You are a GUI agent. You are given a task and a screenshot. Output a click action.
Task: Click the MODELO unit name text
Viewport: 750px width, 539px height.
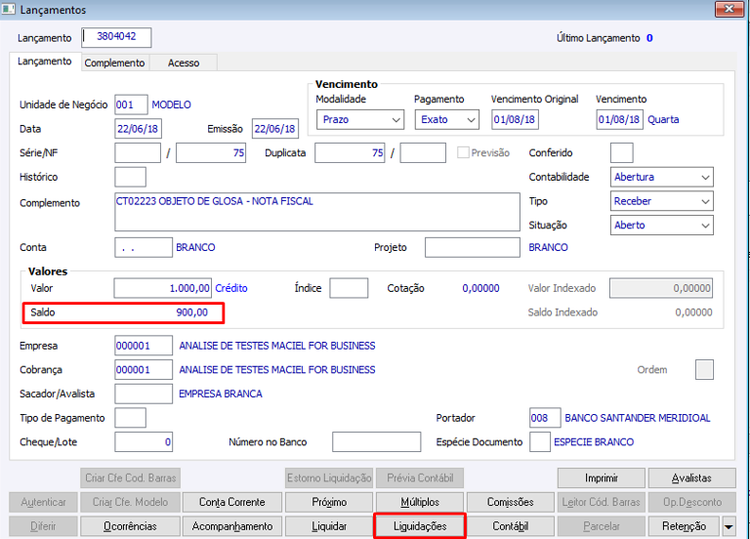(171, 105)
